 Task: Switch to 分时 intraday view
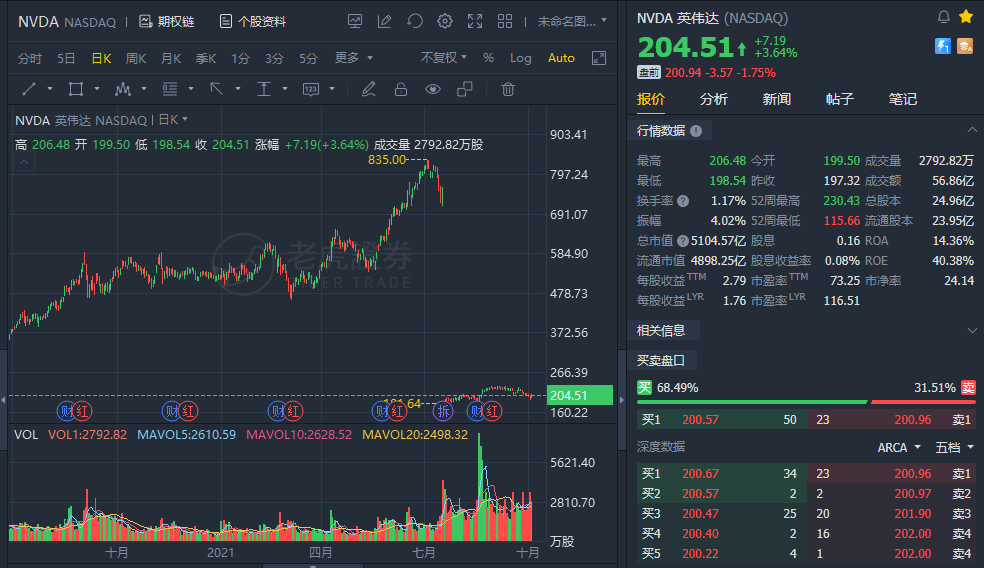[29, 58]
